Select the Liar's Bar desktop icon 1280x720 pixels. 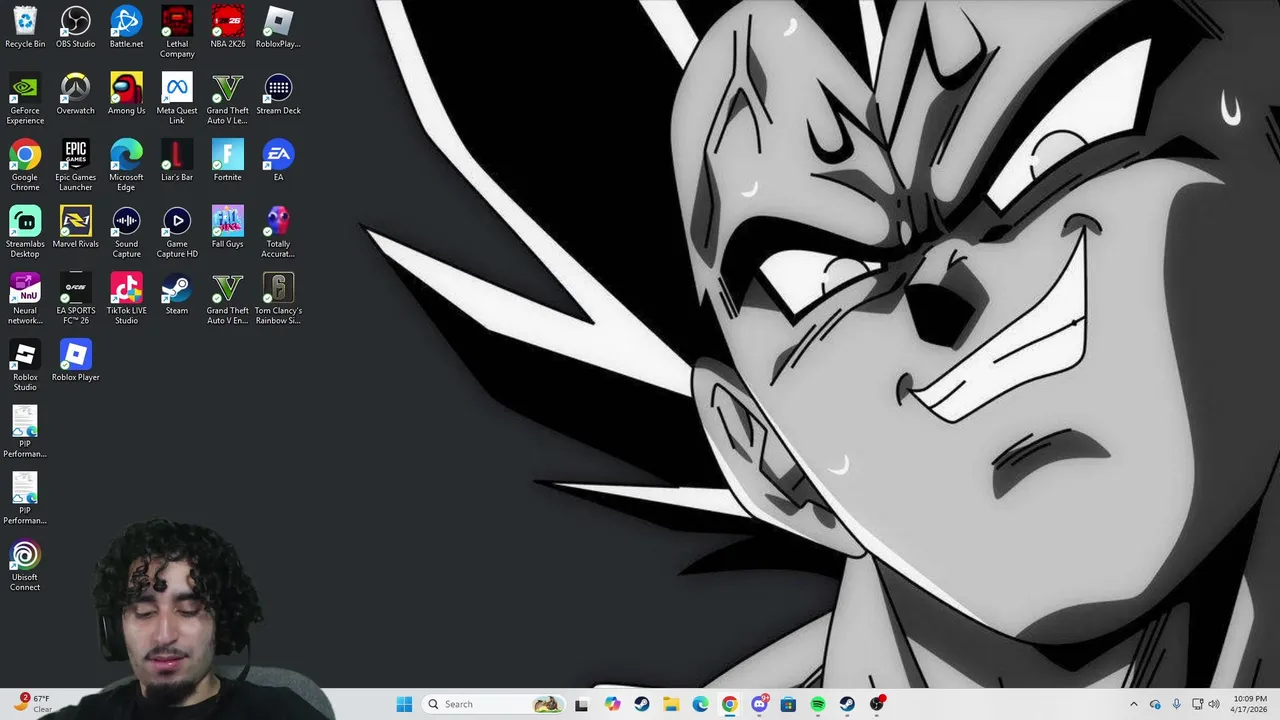click(x=177, y=161)
